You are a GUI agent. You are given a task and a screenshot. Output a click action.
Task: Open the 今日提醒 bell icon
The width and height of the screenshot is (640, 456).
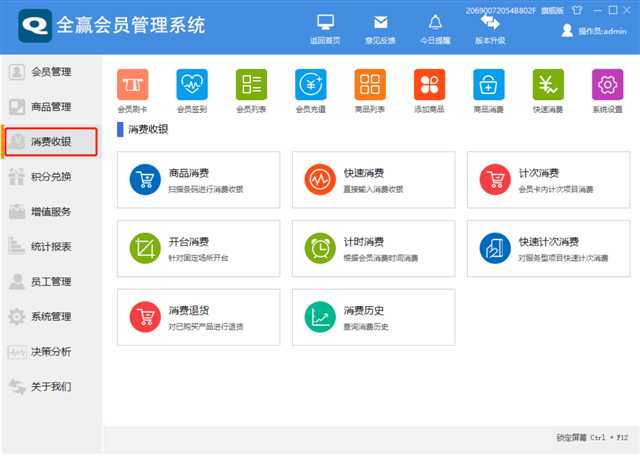click(x=435, y=22)
